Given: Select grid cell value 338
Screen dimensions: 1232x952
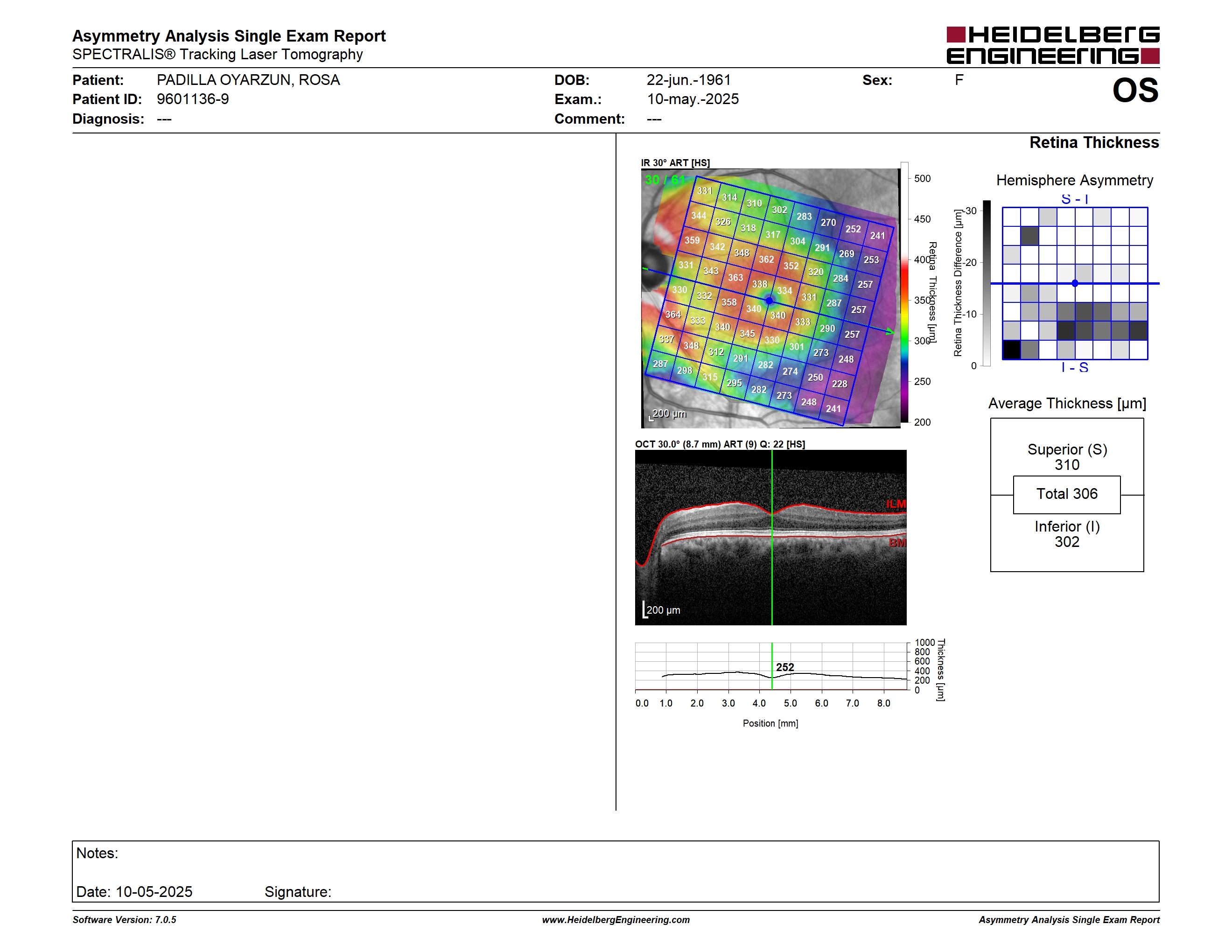Looking at the screenshot, I should [760, 284].
